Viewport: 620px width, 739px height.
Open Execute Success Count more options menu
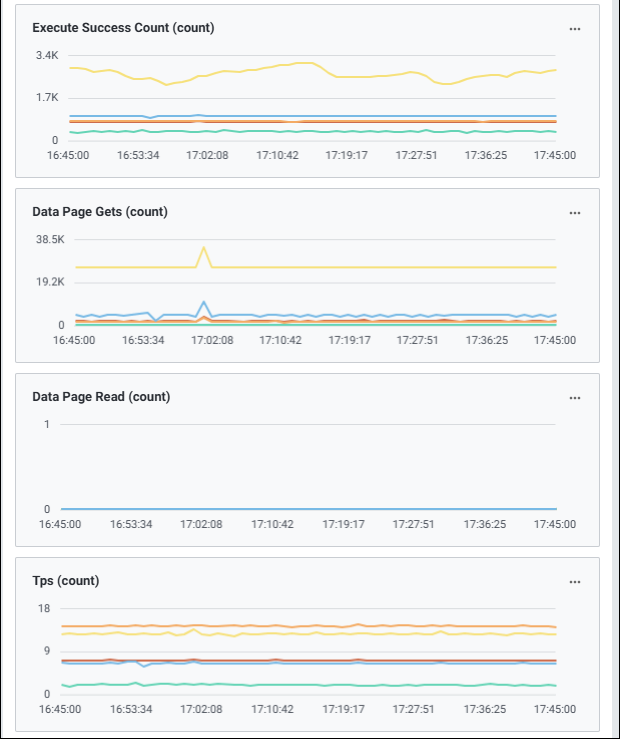[x=575, y=29]
